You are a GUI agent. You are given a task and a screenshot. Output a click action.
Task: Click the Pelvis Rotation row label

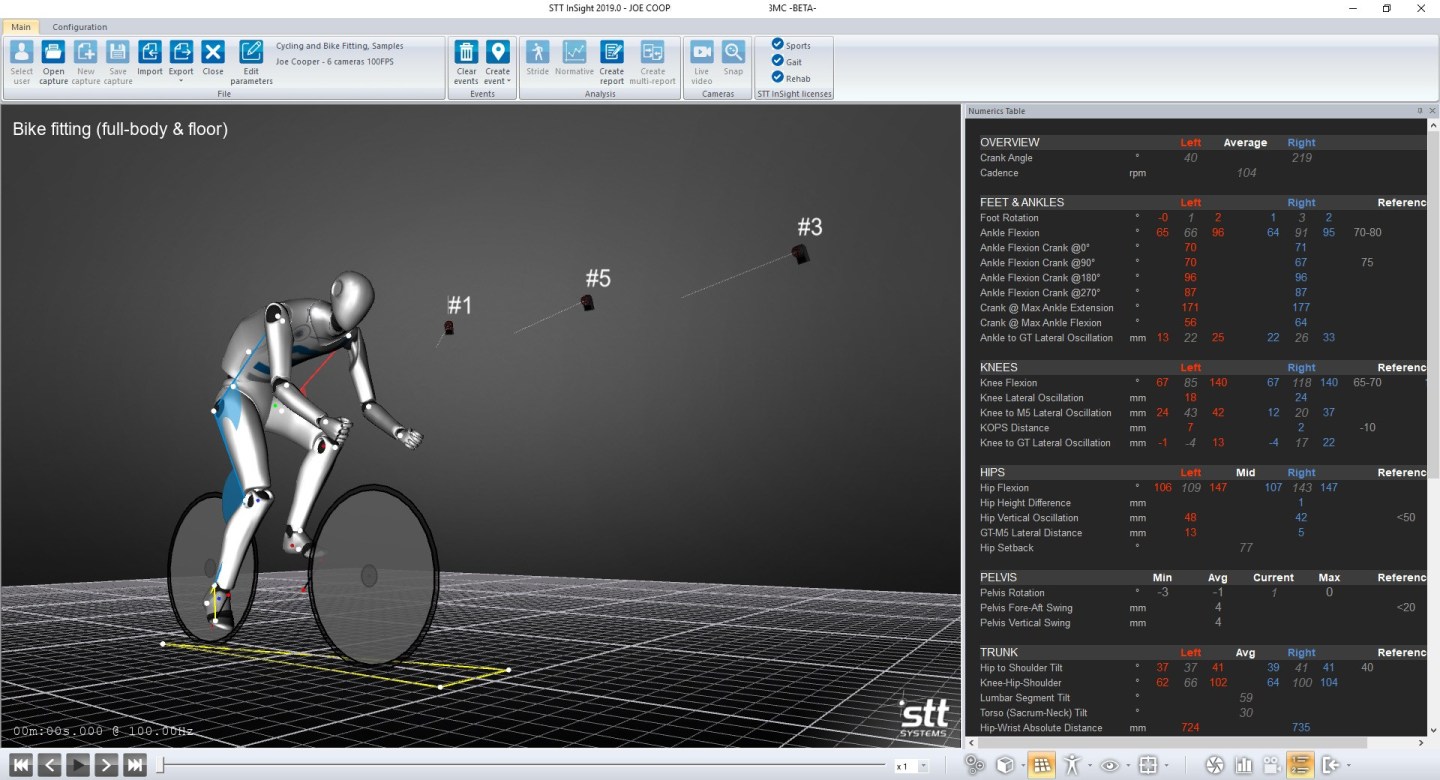pos(1012,593)
